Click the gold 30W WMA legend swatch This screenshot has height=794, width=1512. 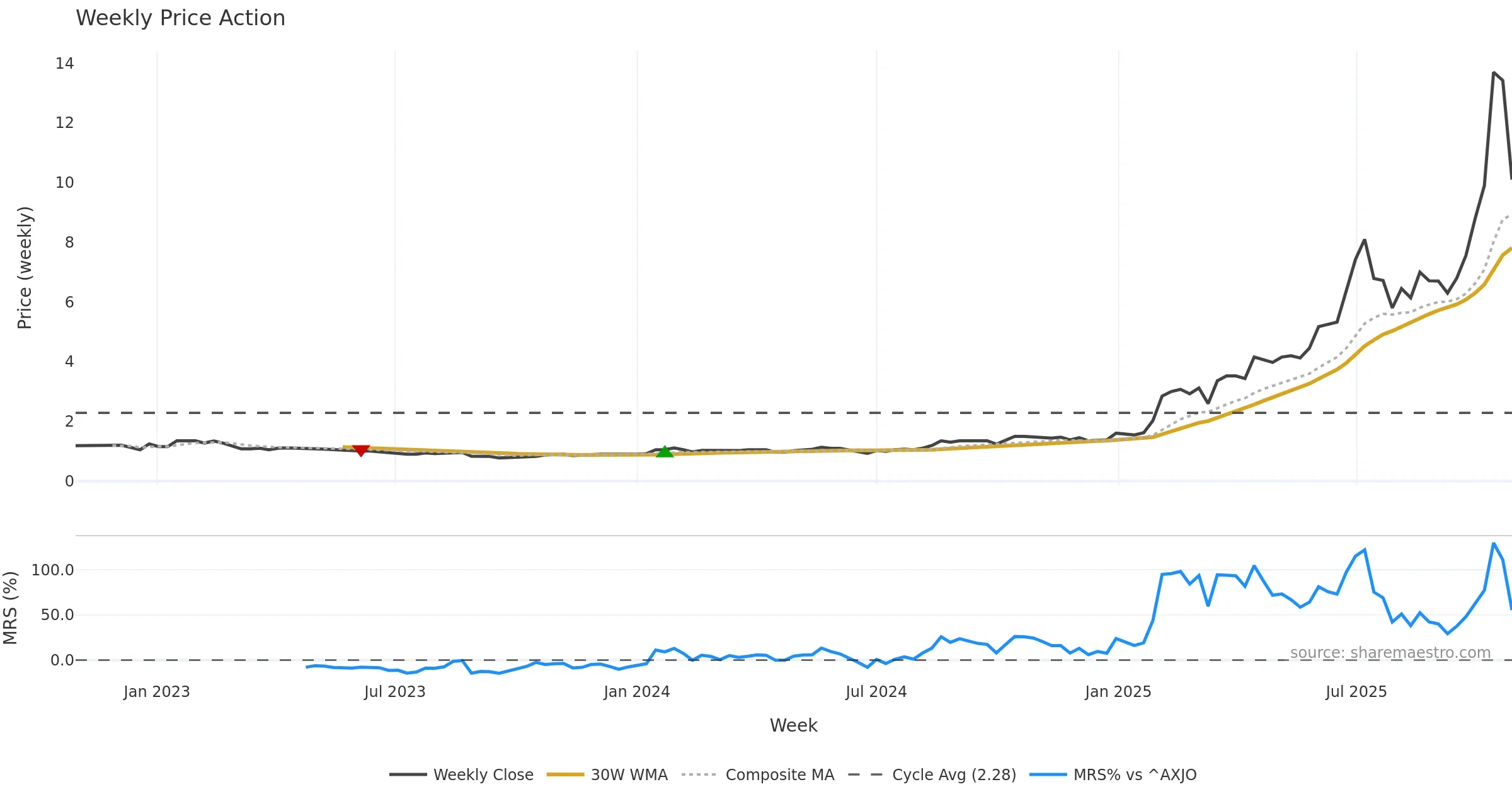point(565,774)
